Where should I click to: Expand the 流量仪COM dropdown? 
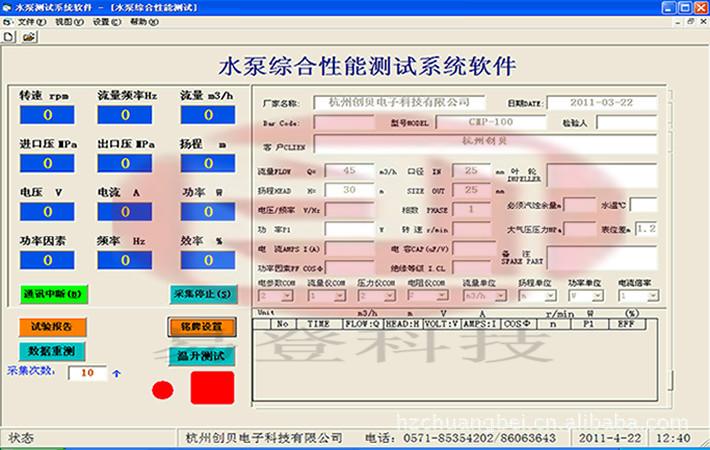point(340,296)
